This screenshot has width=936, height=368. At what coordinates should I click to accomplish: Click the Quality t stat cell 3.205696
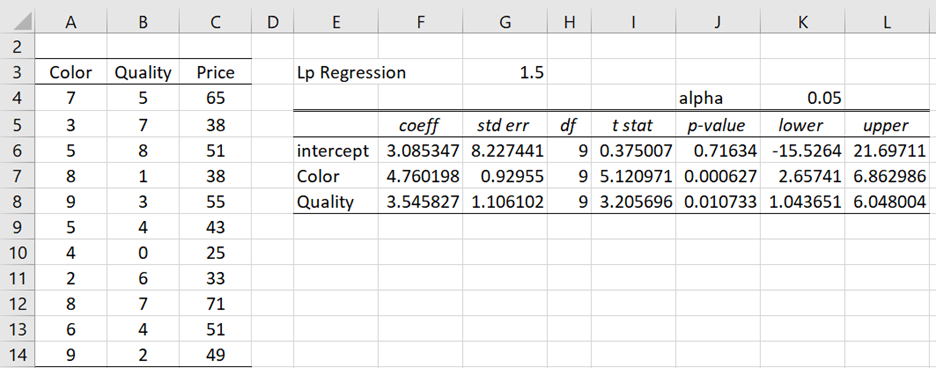pyautogui.click(x=633, y=203)
